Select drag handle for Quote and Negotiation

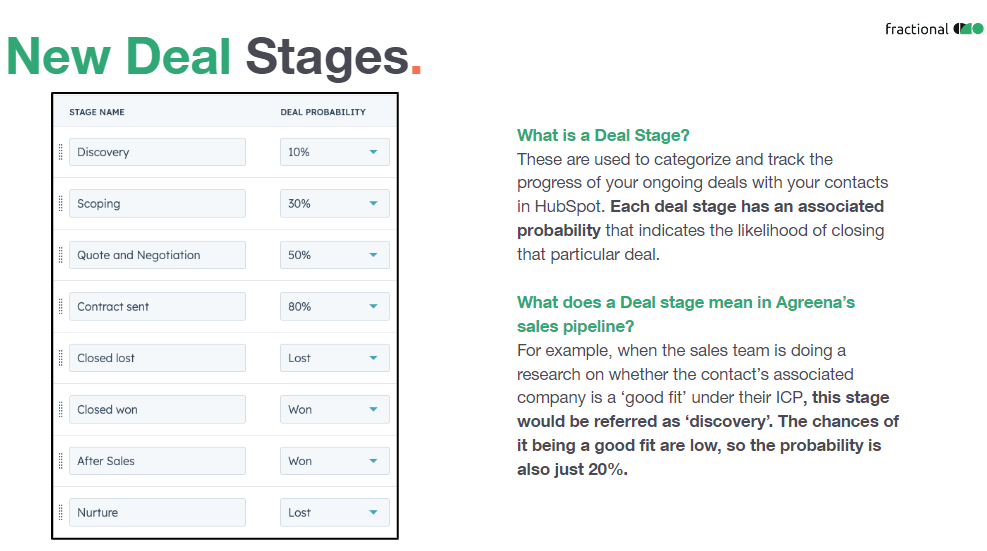click(x=60, y=255)
